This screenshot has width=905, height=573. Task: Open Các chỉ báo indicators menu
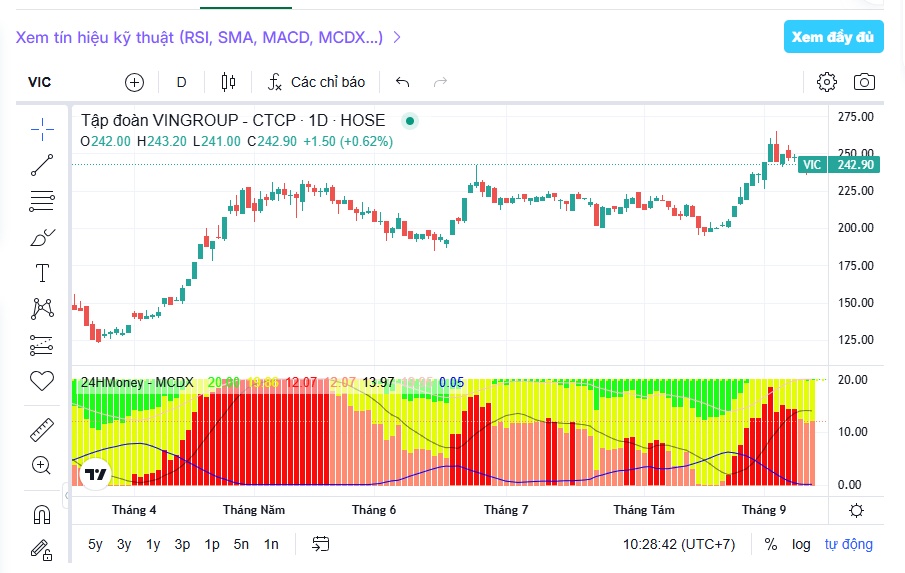tap(316, 83)
